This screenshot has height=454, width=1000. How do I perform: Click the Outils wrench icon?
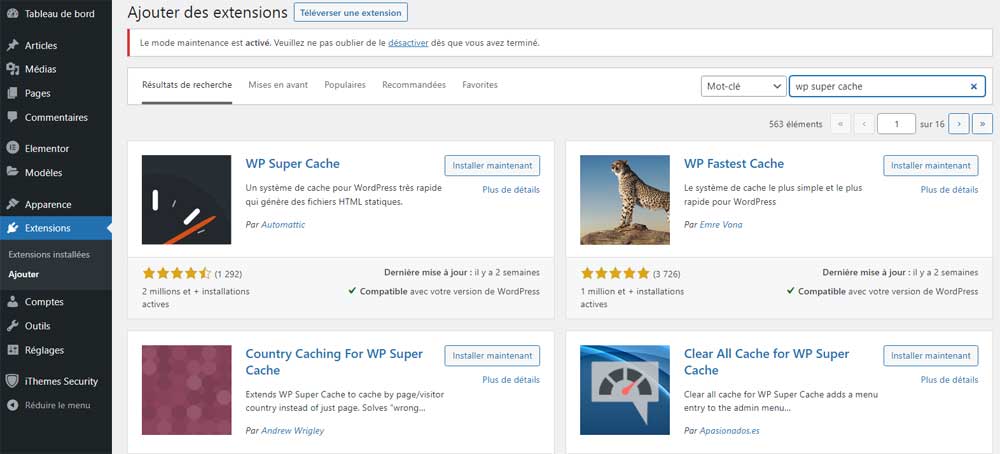12,326
